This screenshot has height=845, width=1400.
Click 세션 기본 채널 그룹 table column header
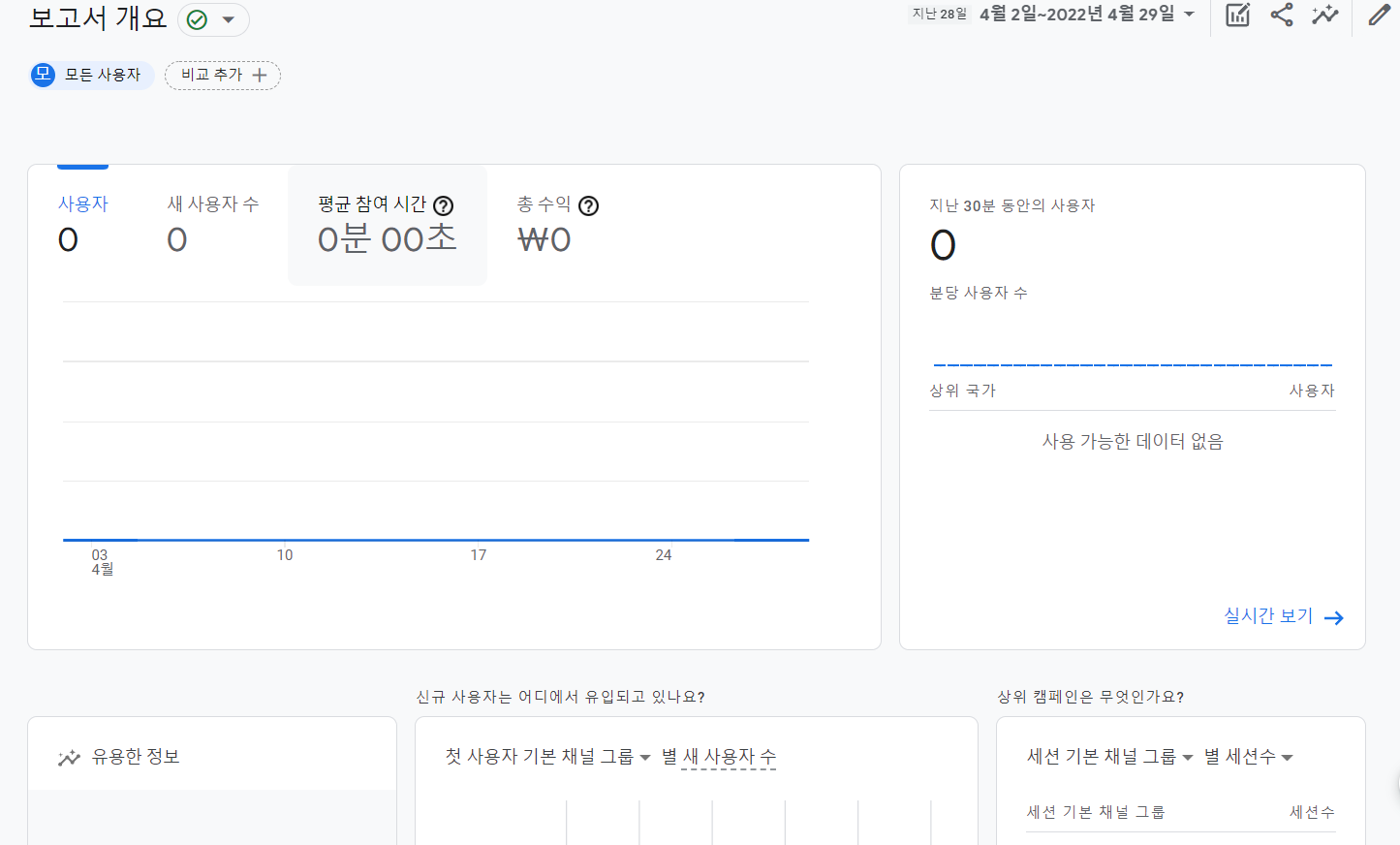point(1096,812)
